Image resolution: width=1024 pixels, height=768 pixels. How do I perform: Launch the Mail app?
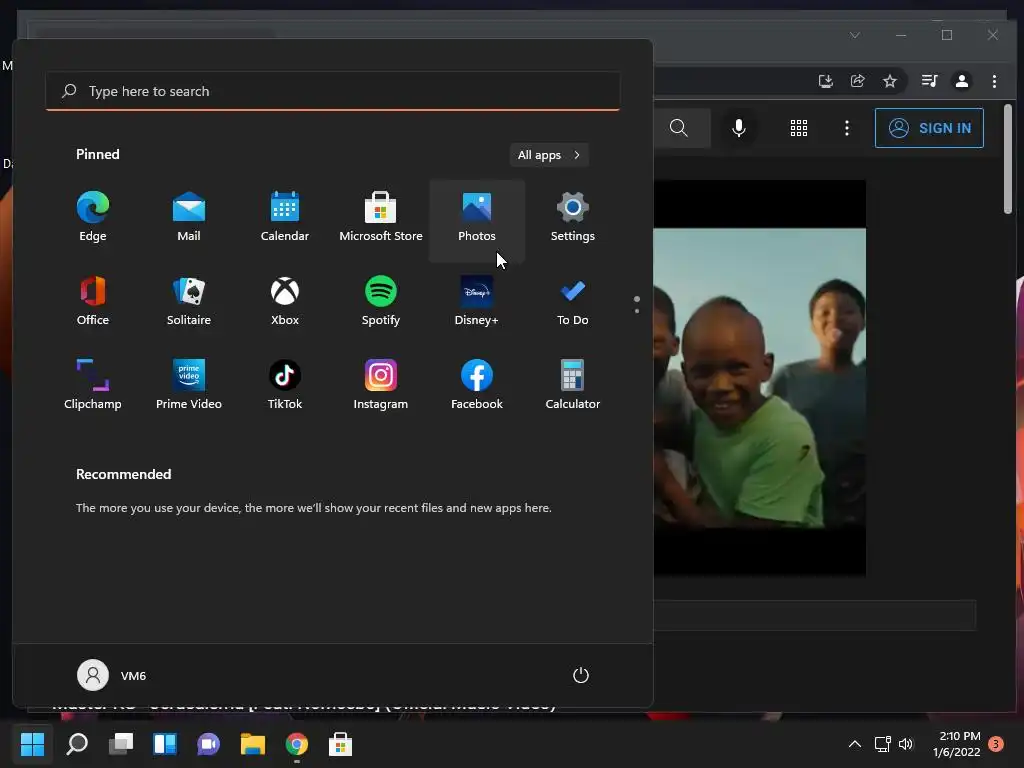tap(189, 217)
